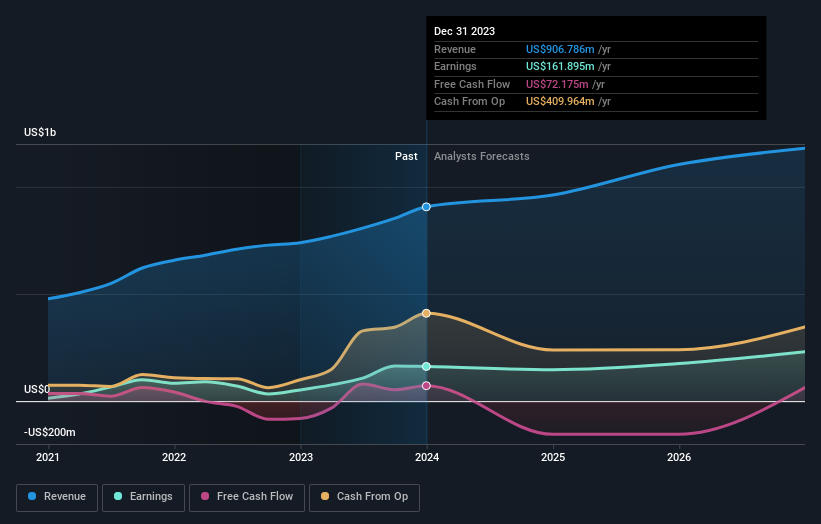Toggle the Free Cash Flow legend button
Image resolution: width=821 pixels, height=524 pixels.
point(247,497)
